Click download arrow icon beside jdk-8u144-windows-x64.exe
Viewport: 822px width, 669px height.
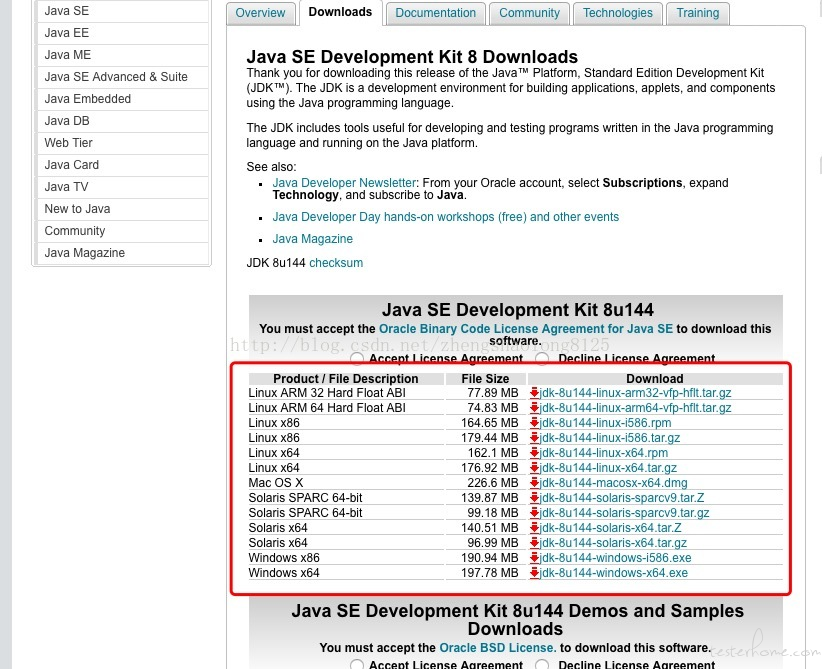[x=534, y=573]
